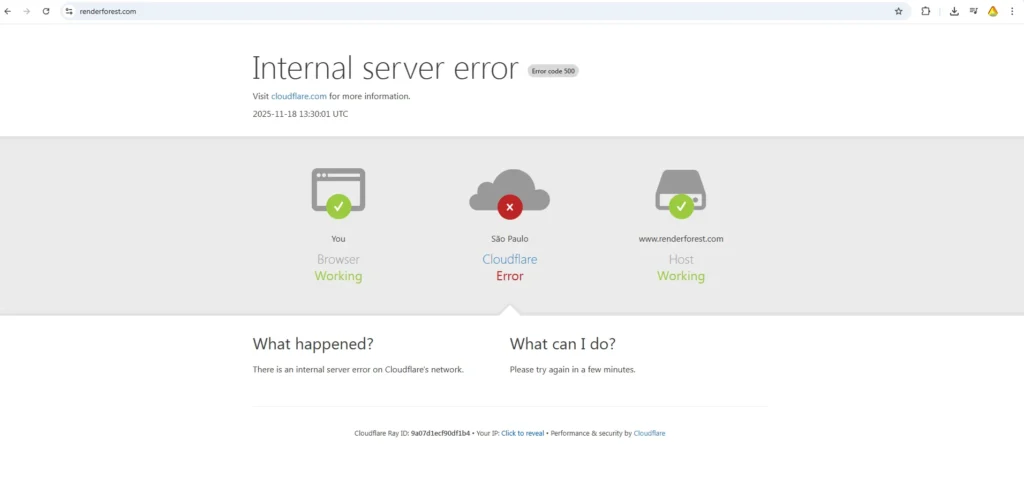This screenshot has height=501, width=1024.
Task: Click the browser back arrow
Action: (x=8, y=11)
